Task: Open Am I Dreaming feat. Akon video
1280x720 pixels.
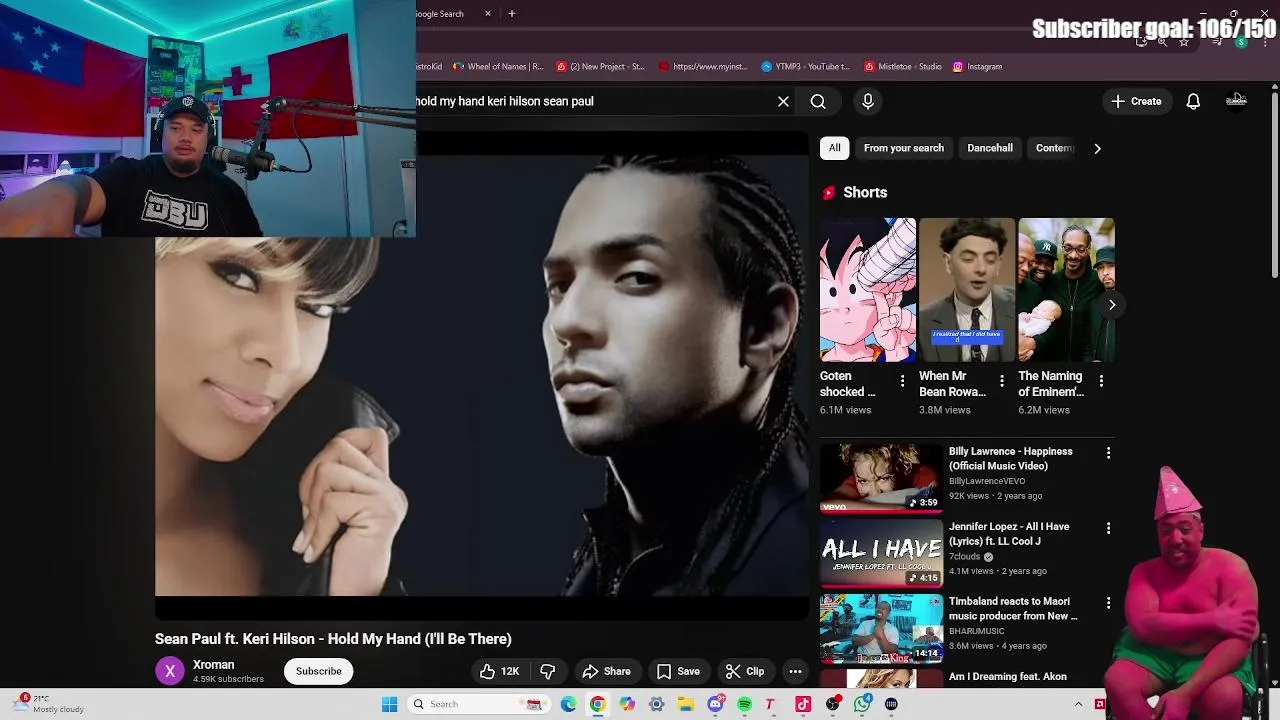Action: click(x=1007, y=677)
